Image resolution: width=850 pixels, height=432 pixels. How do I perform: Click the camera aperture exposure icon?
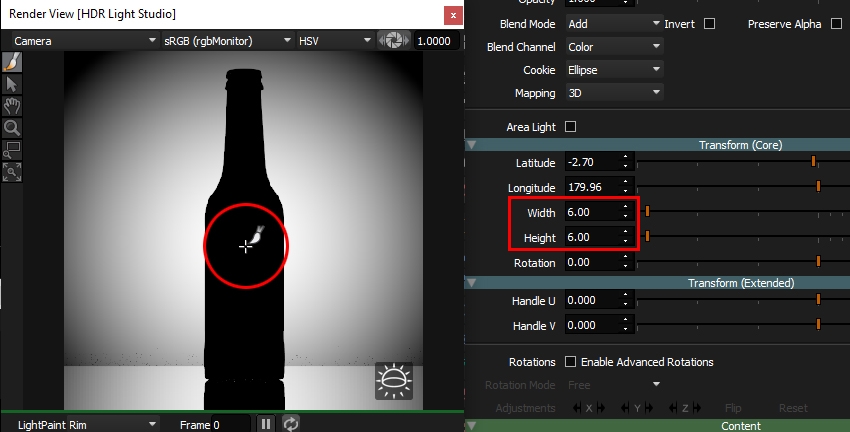coord(394,41)
